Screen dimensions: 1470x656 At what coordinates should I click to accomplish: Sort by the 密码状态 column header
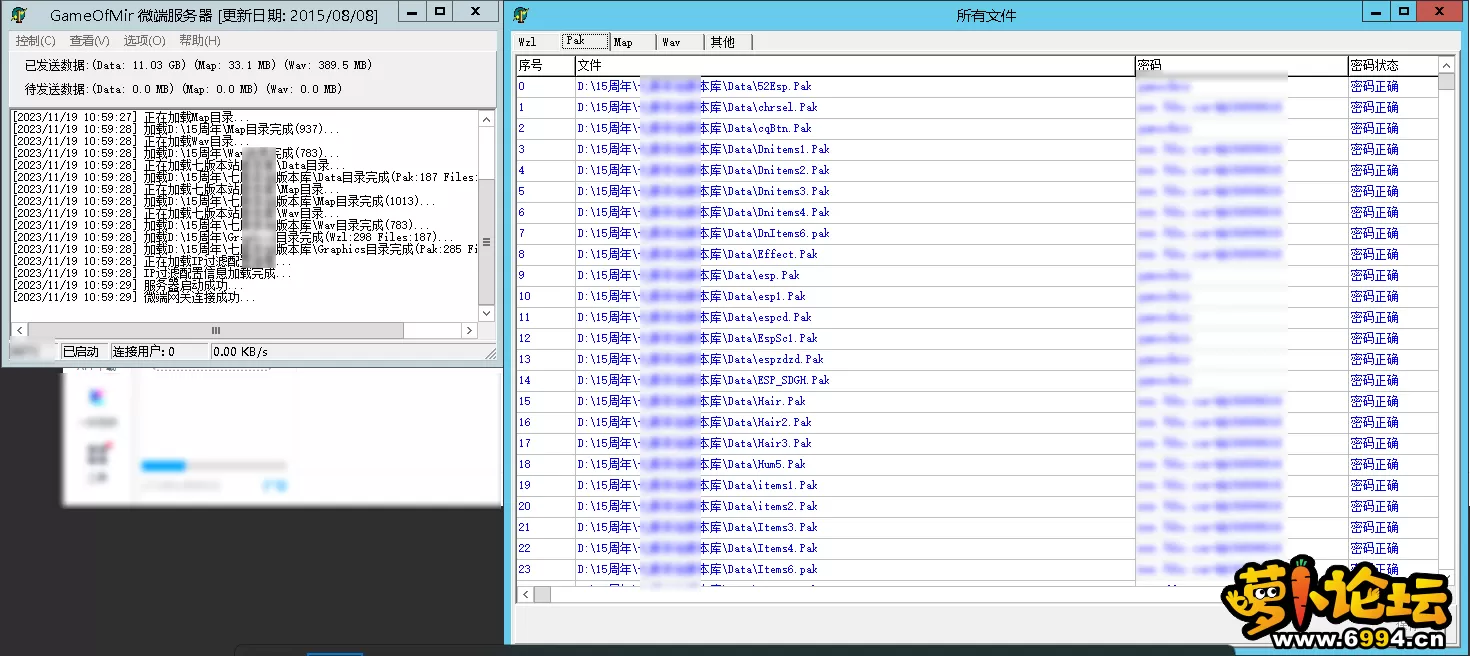pos(1392,65)
